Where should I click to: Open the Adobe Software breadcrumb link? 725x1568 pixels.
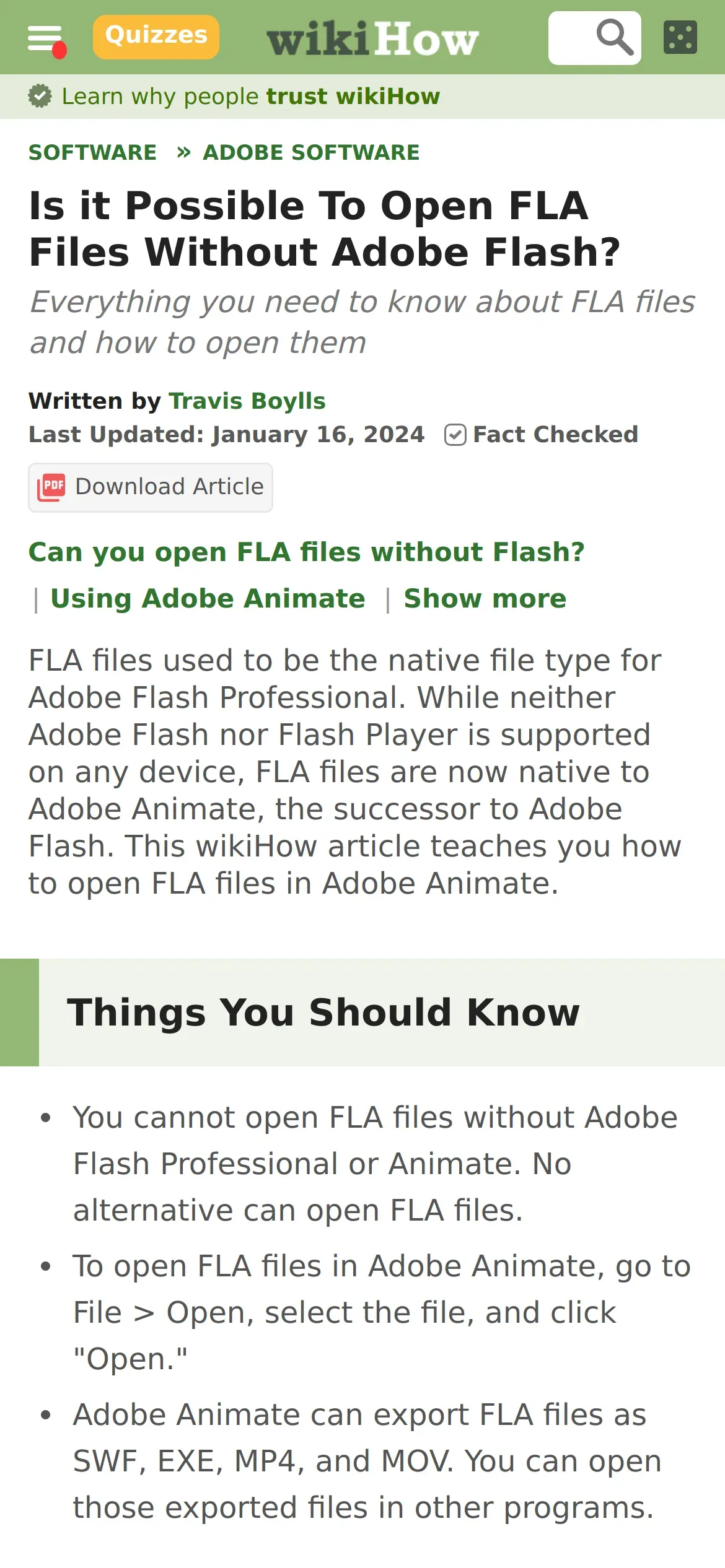click(x=311, y=152)
